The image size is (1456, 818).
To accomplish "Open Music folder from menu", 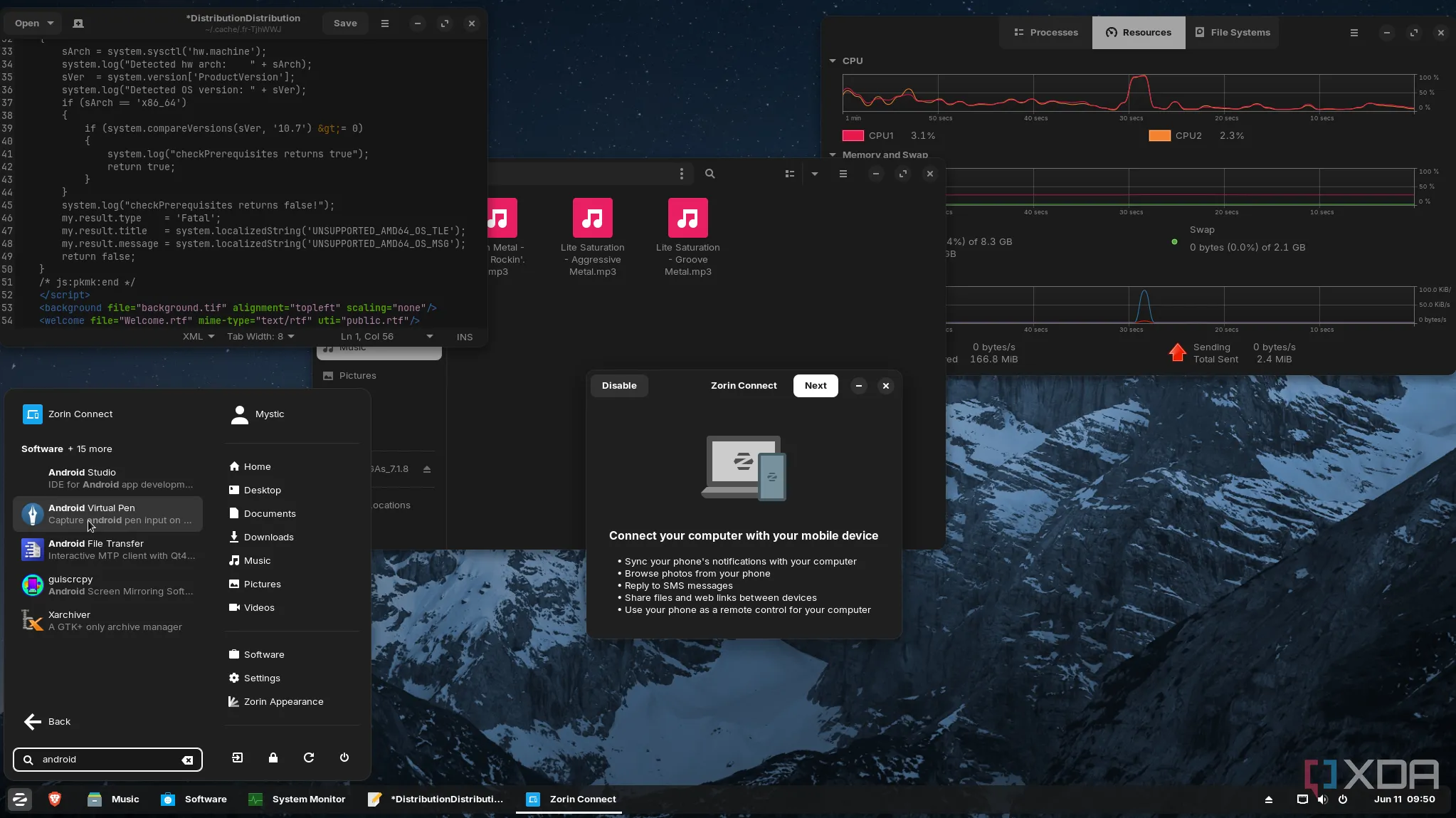I will [250, 561].
